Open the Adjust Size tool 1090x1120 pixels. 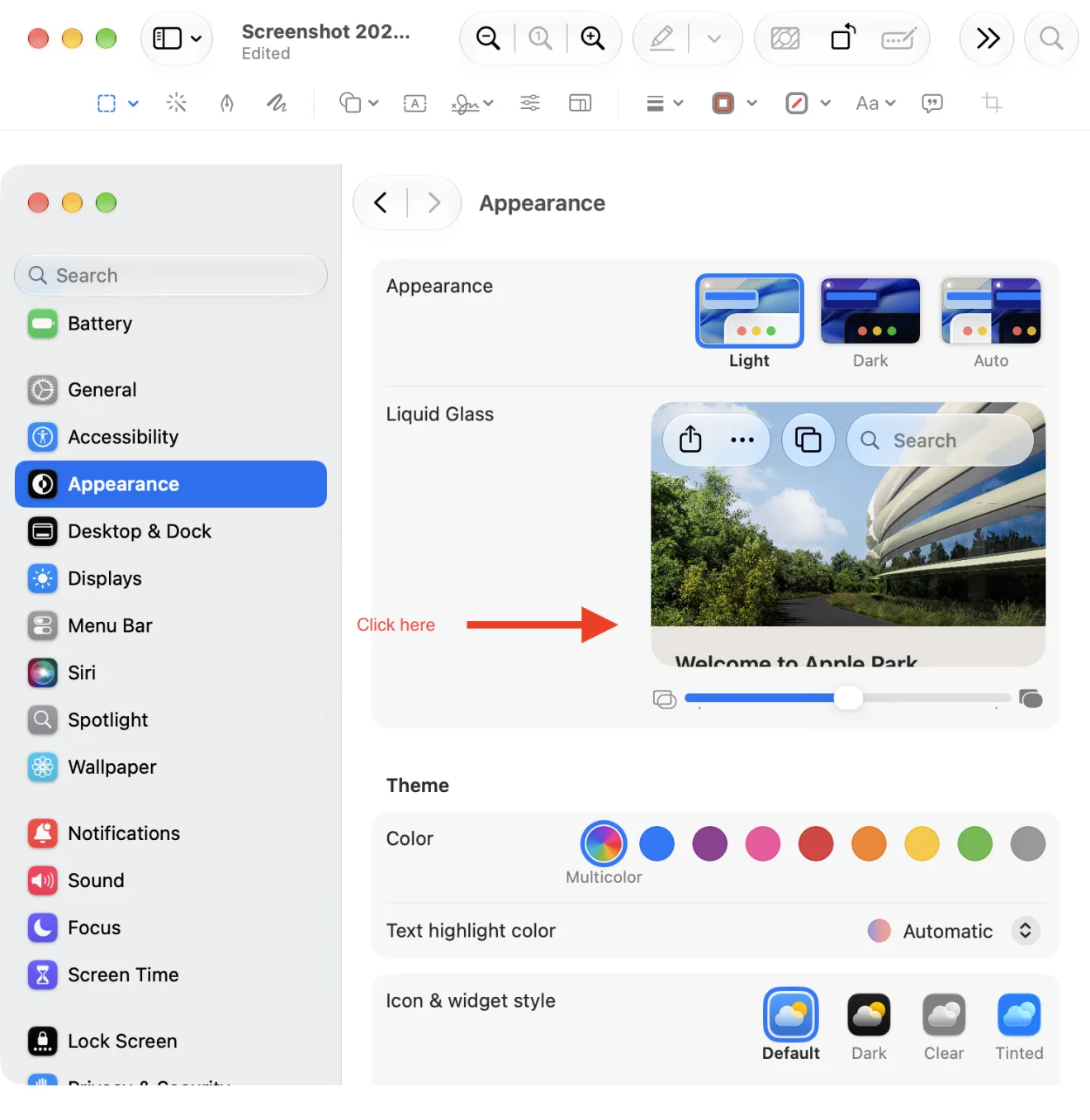(x=581, y=103)
